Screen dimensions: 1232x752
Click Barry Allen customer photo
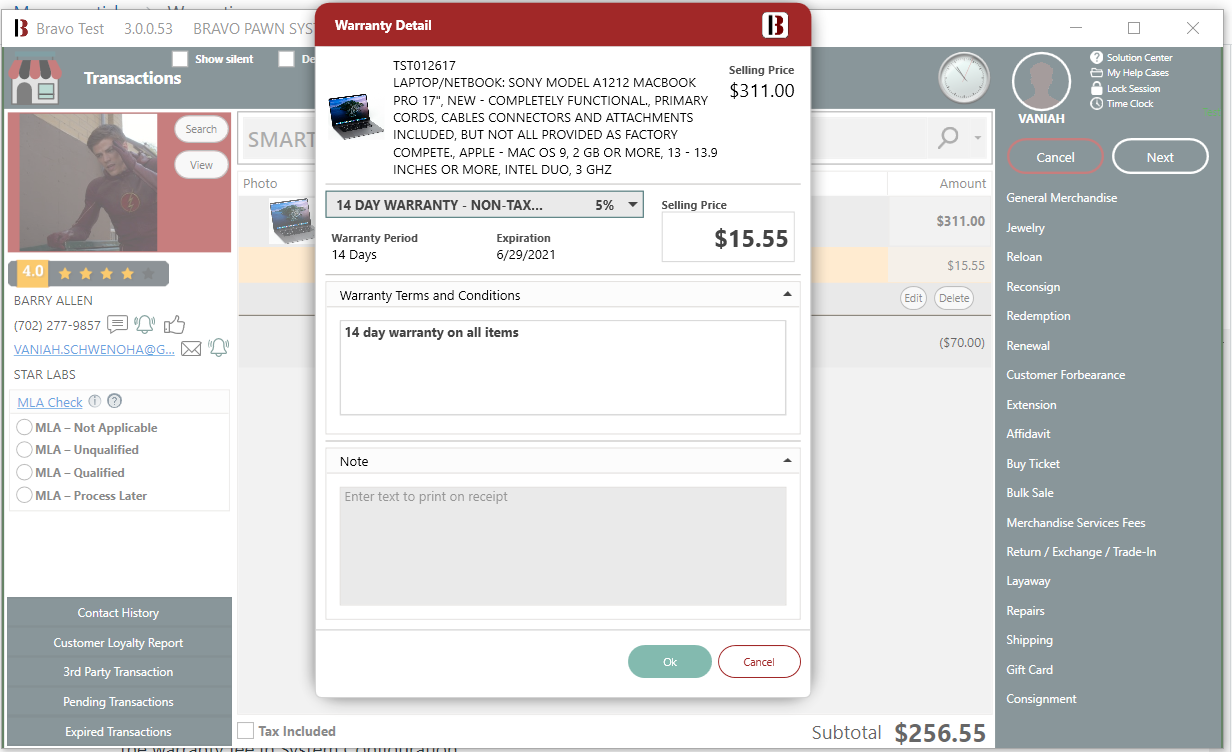(83, 182)
